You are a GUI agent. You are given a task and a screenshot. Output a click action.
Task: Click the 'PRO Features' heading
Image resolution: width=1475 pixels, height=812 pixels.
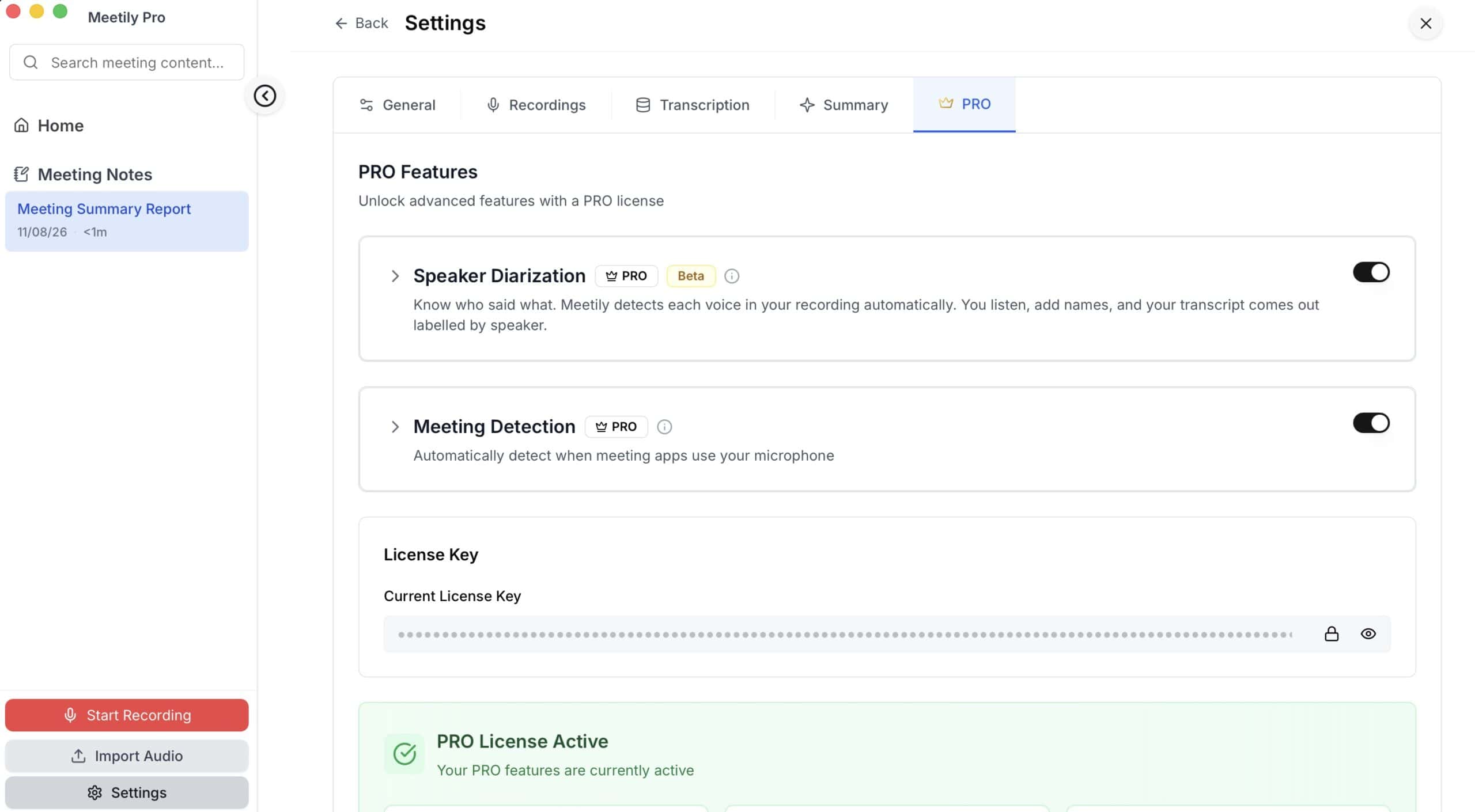418,172
